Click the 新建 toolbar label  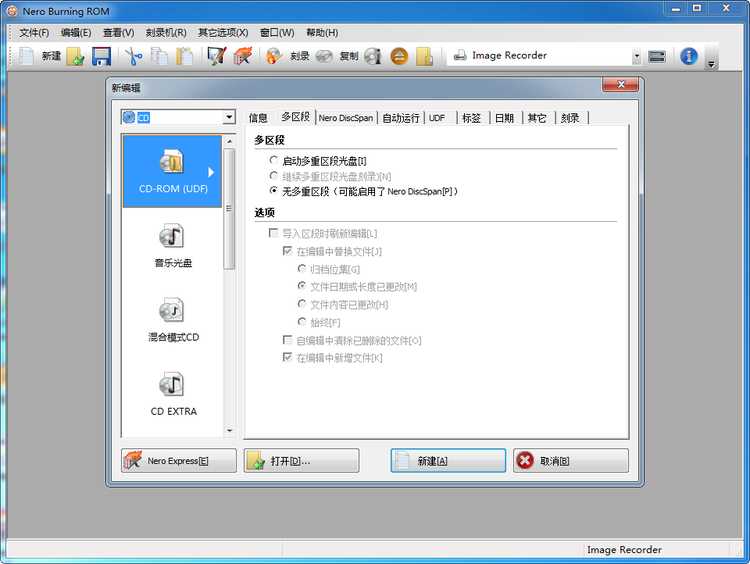pyautogui.click(x=51, y=56)
